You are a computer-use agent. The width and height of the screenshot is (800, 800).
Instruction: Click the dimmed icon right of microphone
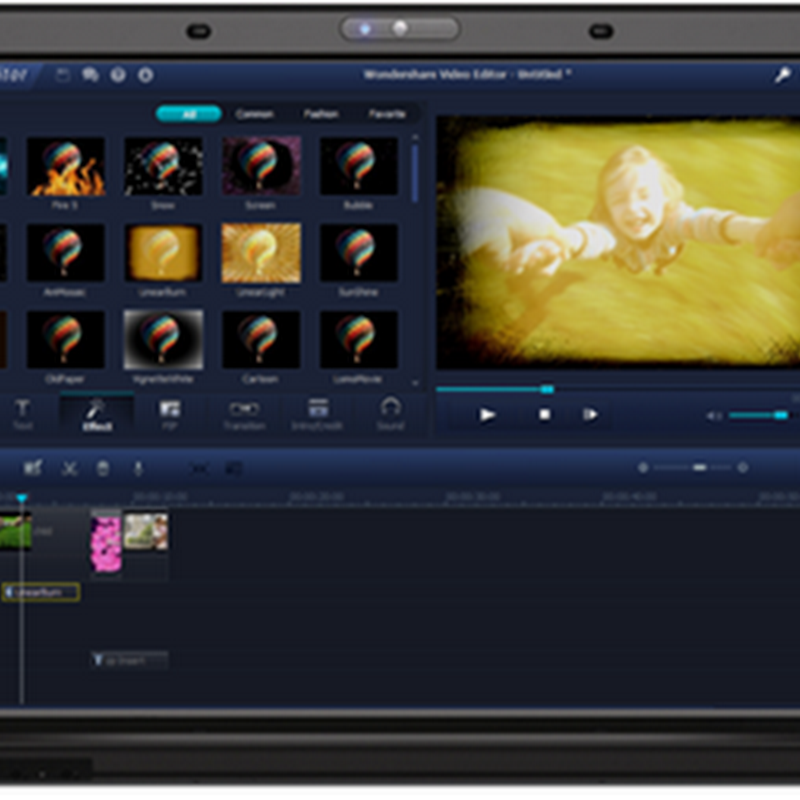[199, 468]
